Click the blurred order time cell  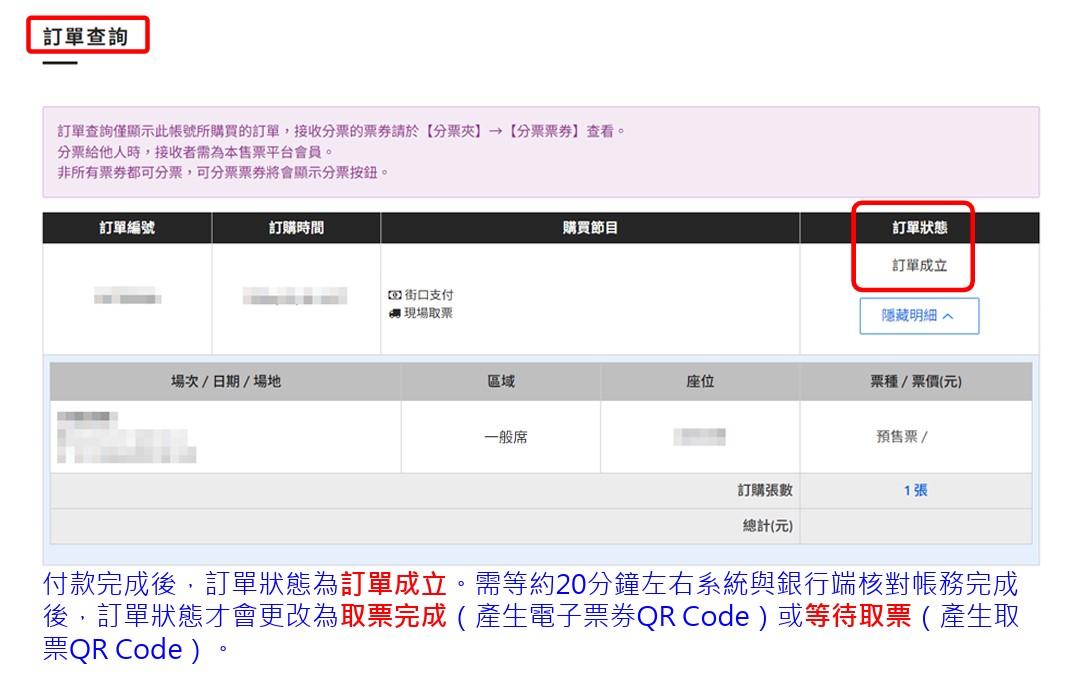coord(296,297)
